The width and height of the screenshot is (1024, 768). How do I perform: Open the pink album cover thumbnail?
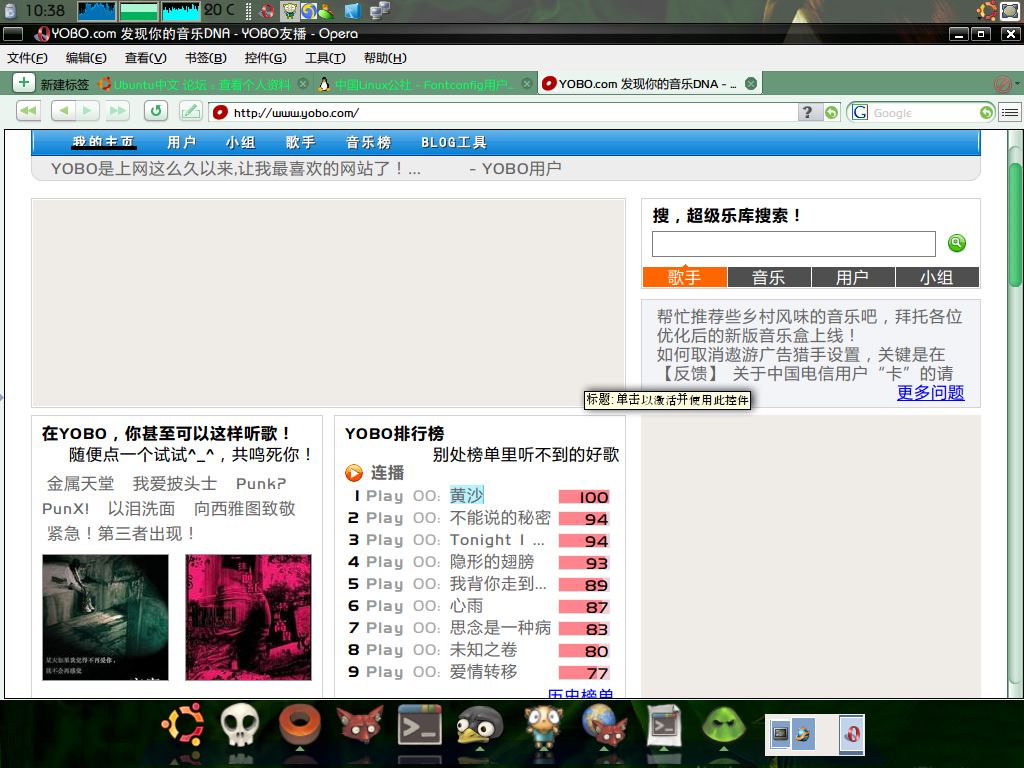pos(248,617)
